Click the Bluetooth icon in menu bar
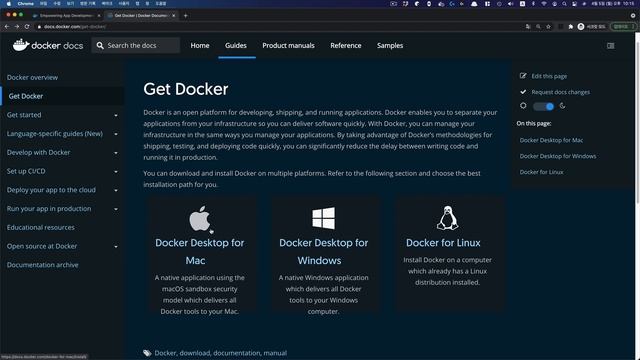The width and height of the screenshot is (640, 360). tap(533, 3)
